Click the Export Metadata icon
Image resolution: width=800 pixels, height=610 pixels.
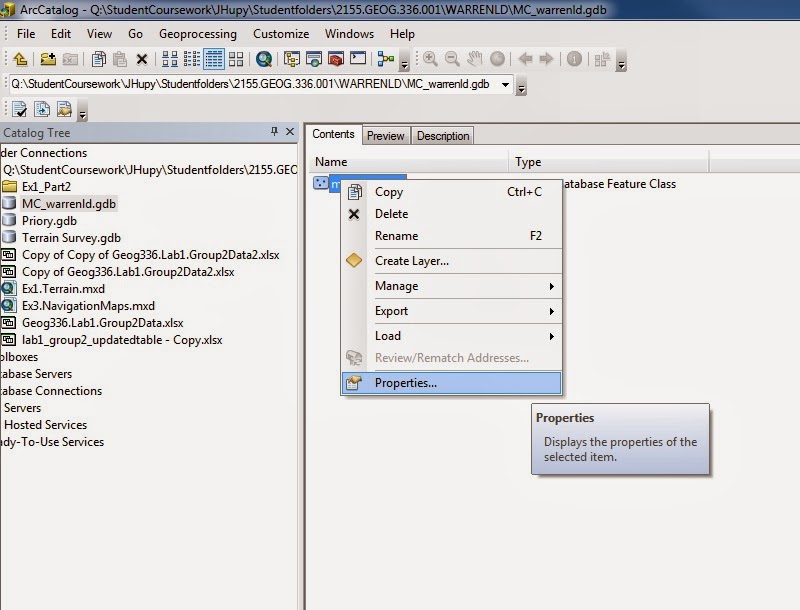(42, 109)
